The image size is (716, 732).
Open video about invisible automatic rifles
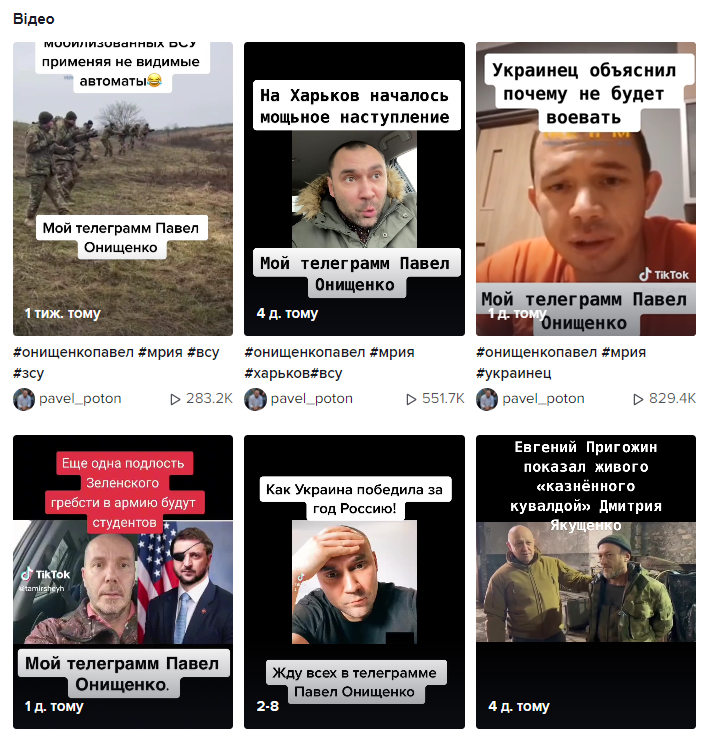point(123,189)
